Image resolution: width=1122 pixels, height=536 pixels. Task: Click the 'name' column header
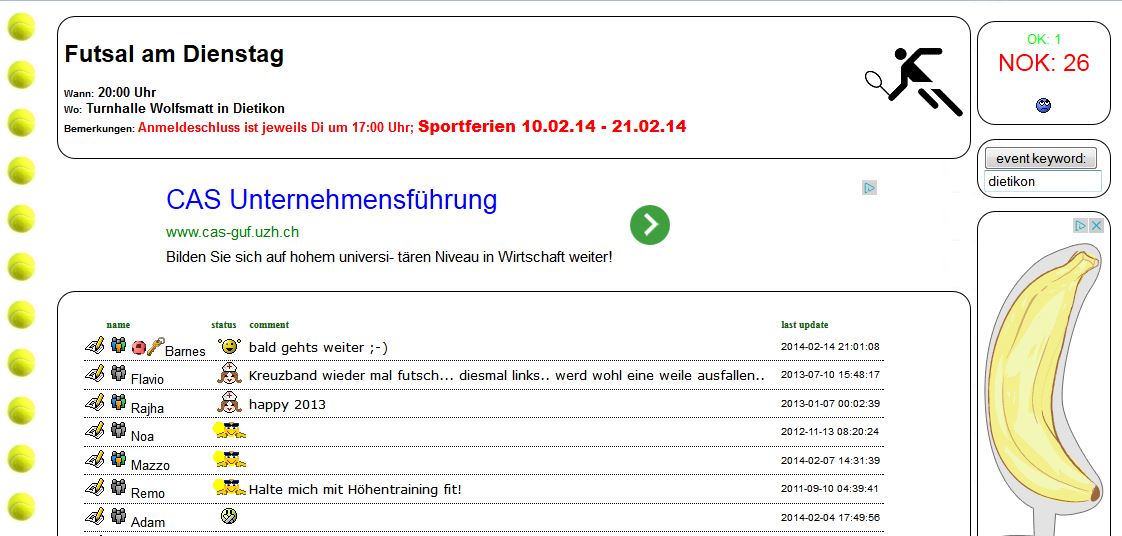point(118,325)
